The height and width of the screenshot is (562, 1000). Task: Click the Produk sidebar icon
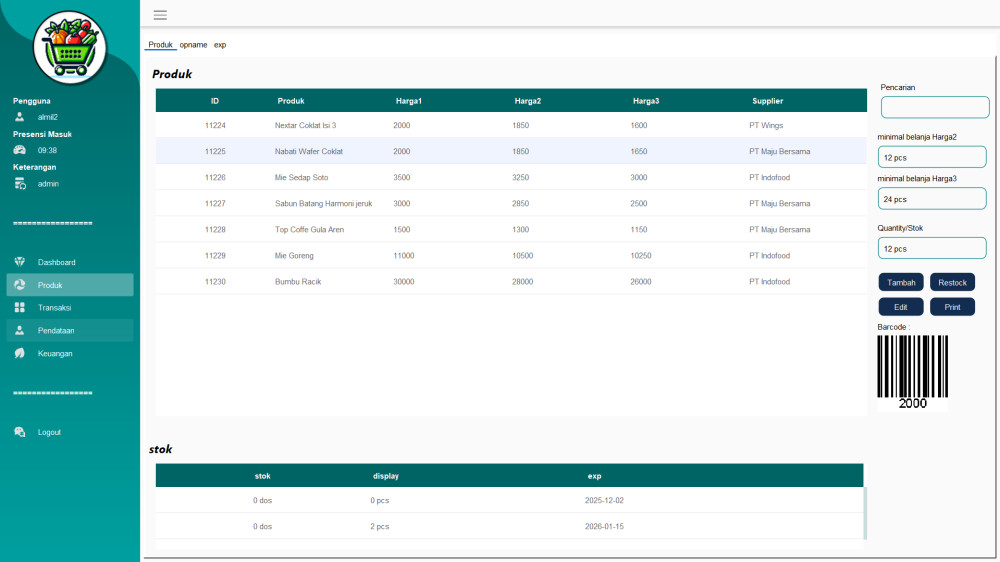pyautogui.click(x=20, y=285)
